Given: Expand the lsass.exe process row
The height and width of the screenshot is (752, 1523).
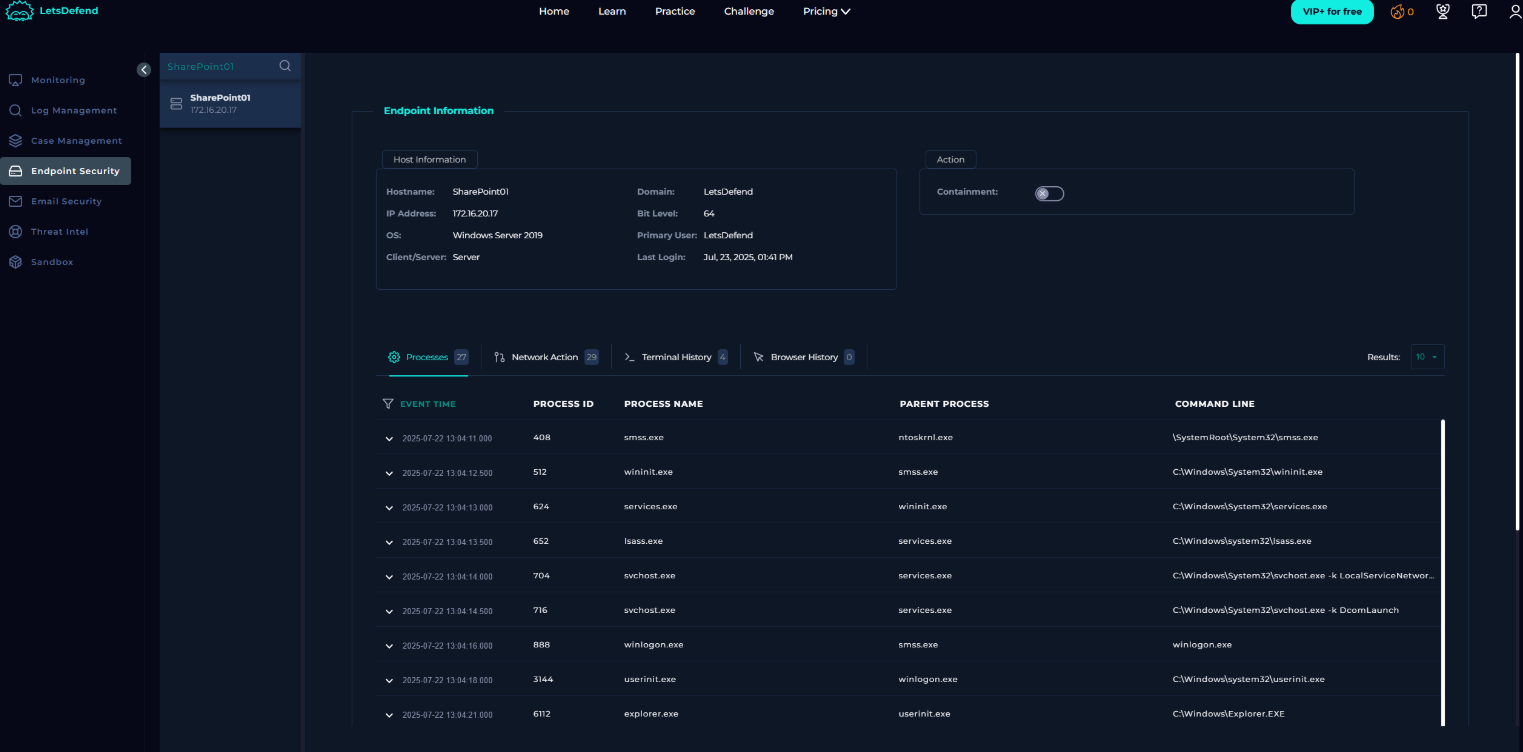Looking at the screenshot, I should [x=389, y=542].
